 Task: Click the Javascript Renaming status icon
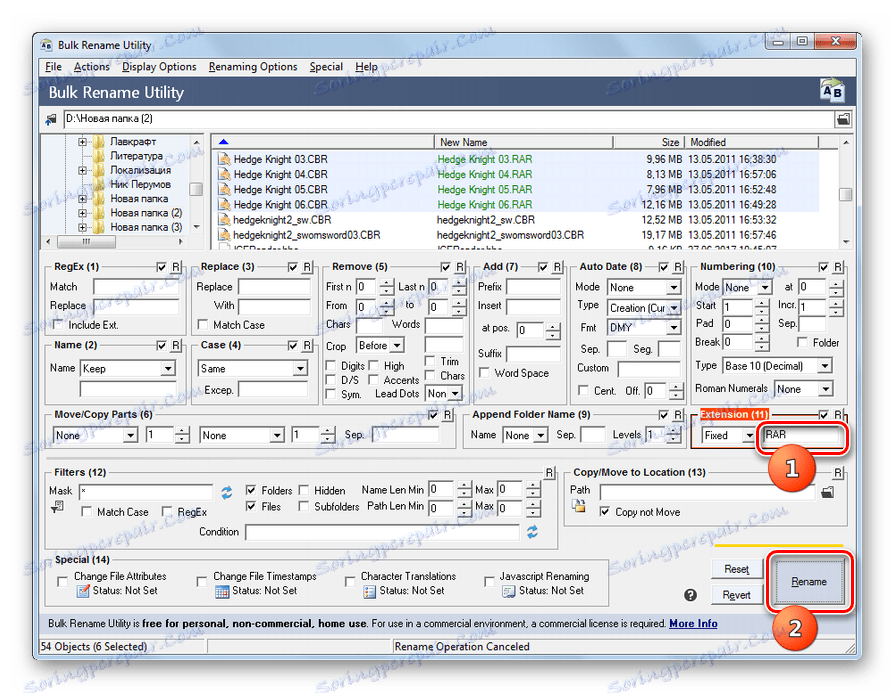pos(509,591)
